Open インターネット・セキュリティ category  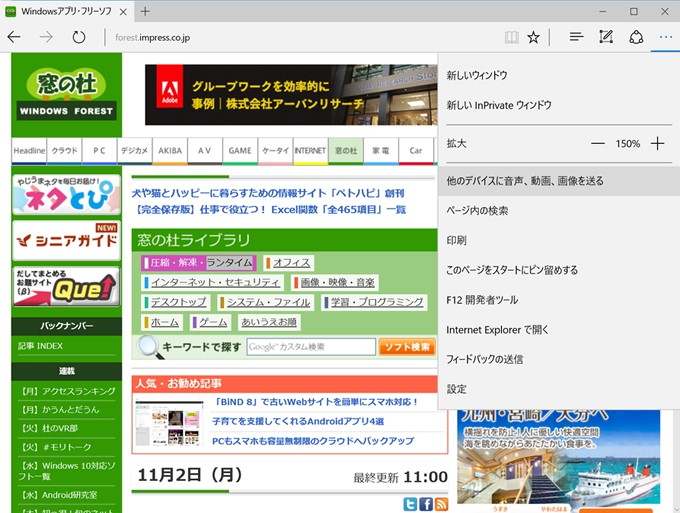(212, 283)
